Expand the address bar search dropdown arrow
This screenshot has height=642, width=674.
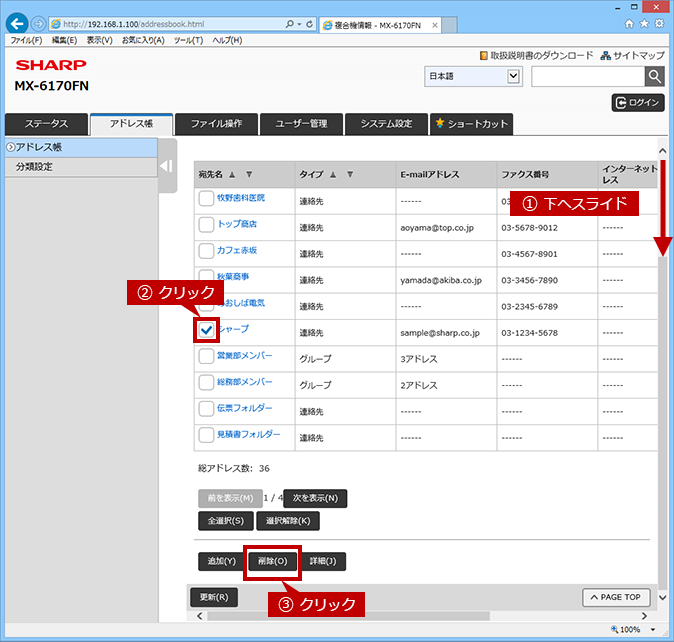click(x=299, y=24)
